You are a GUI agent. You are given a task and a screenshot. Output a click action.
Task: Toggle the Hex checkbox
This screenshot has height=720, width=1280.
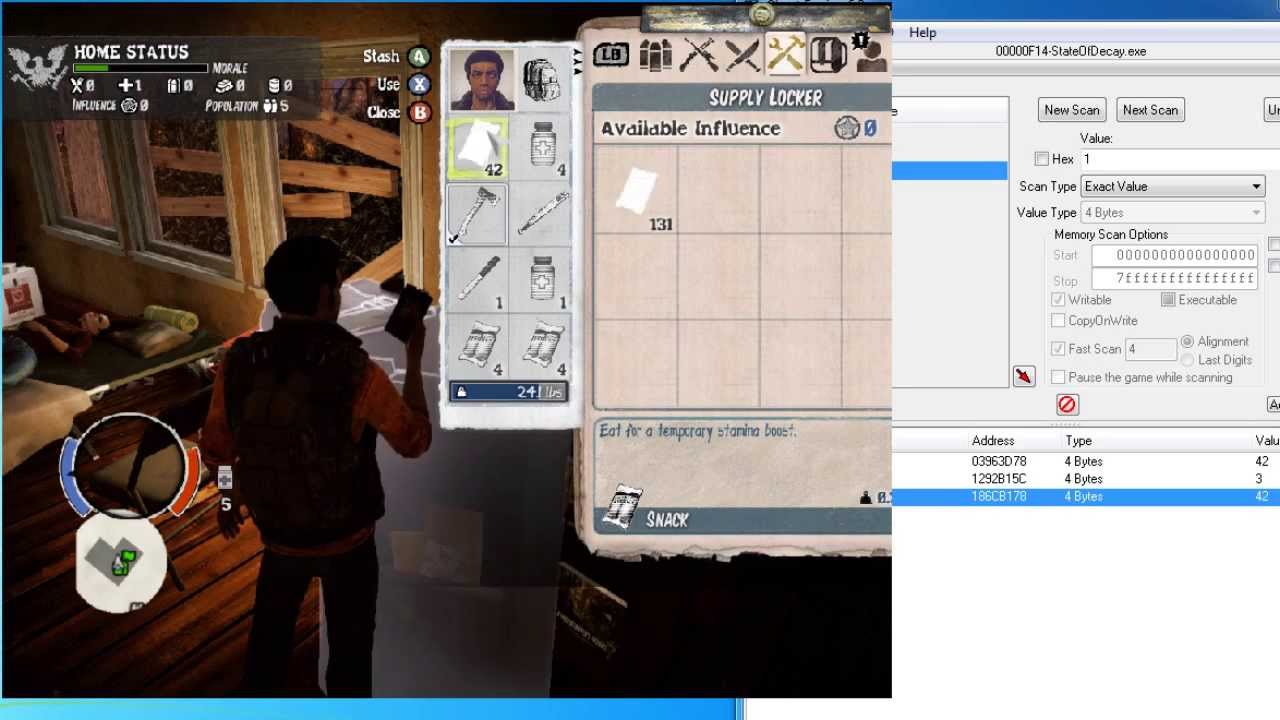click(1042, 159)
